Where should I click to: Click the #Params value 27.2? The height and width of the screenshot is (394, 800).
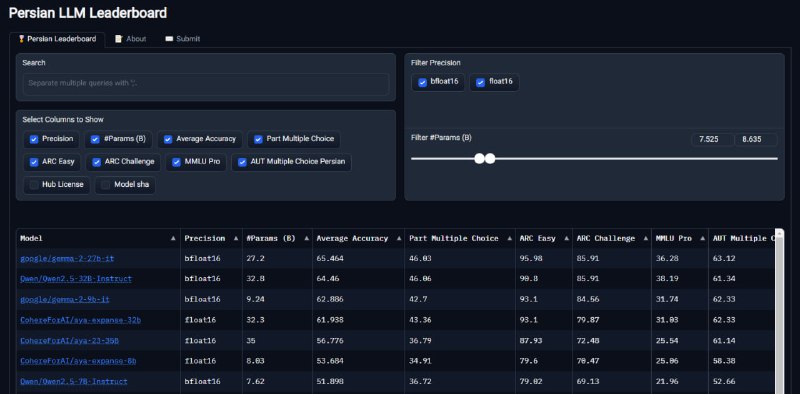pos(255,259)
